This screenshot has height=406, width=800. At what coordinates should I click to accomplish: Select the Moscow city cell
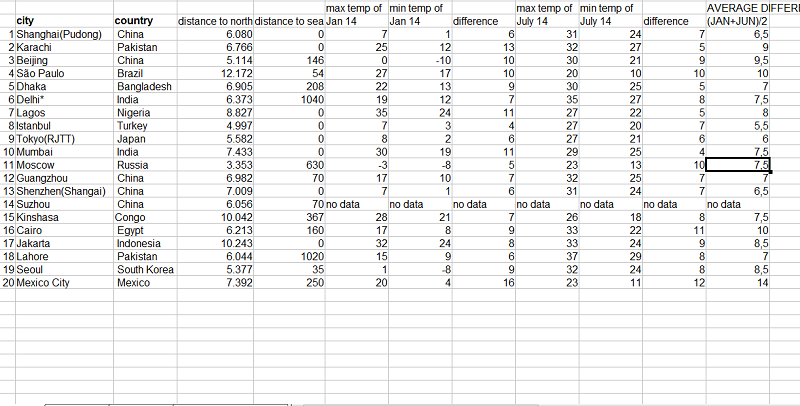coord(64,165)
